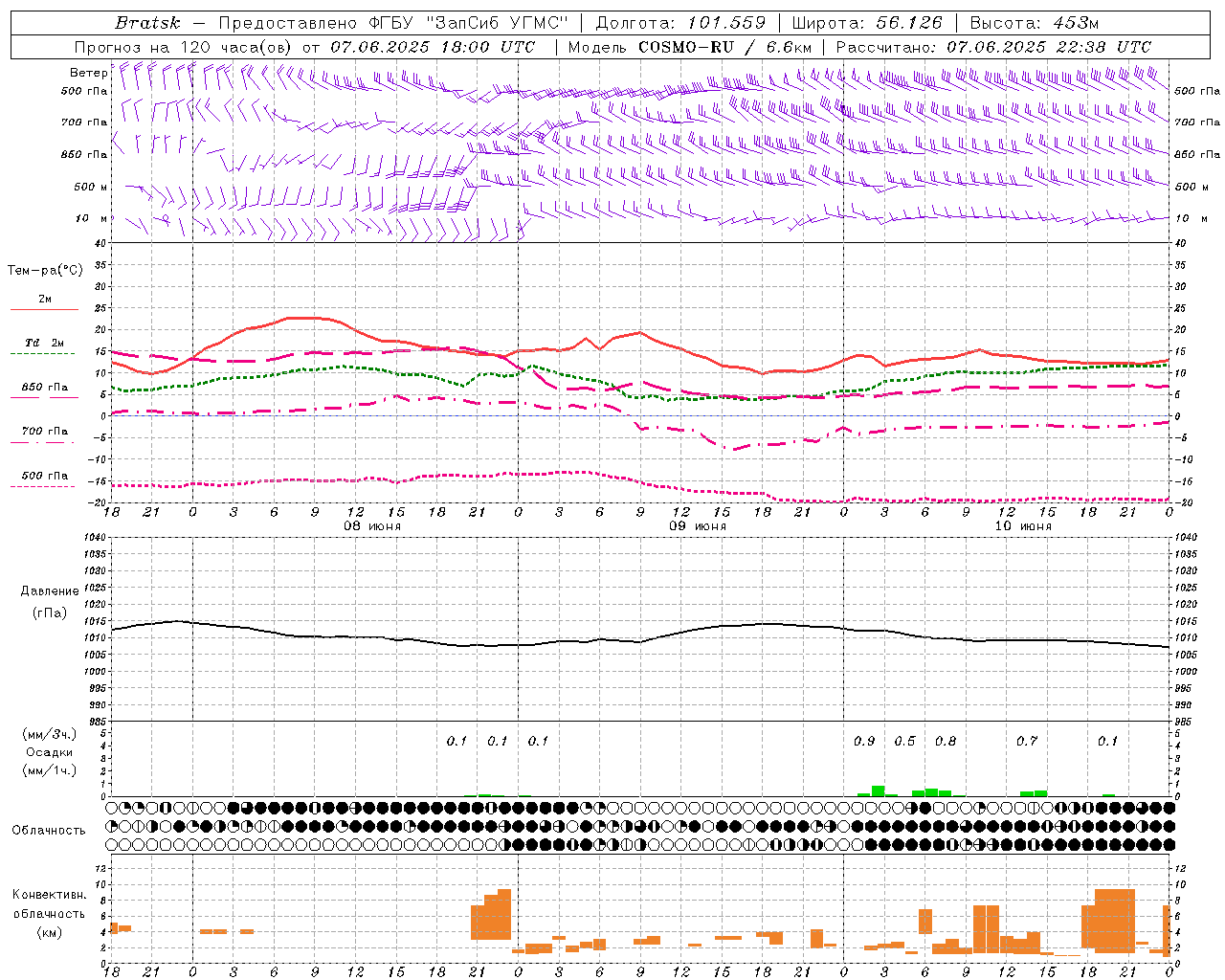This screenshot has height=980, width=1225.
Task: Click the Ветер wind panel label
Action: point(88,73)
